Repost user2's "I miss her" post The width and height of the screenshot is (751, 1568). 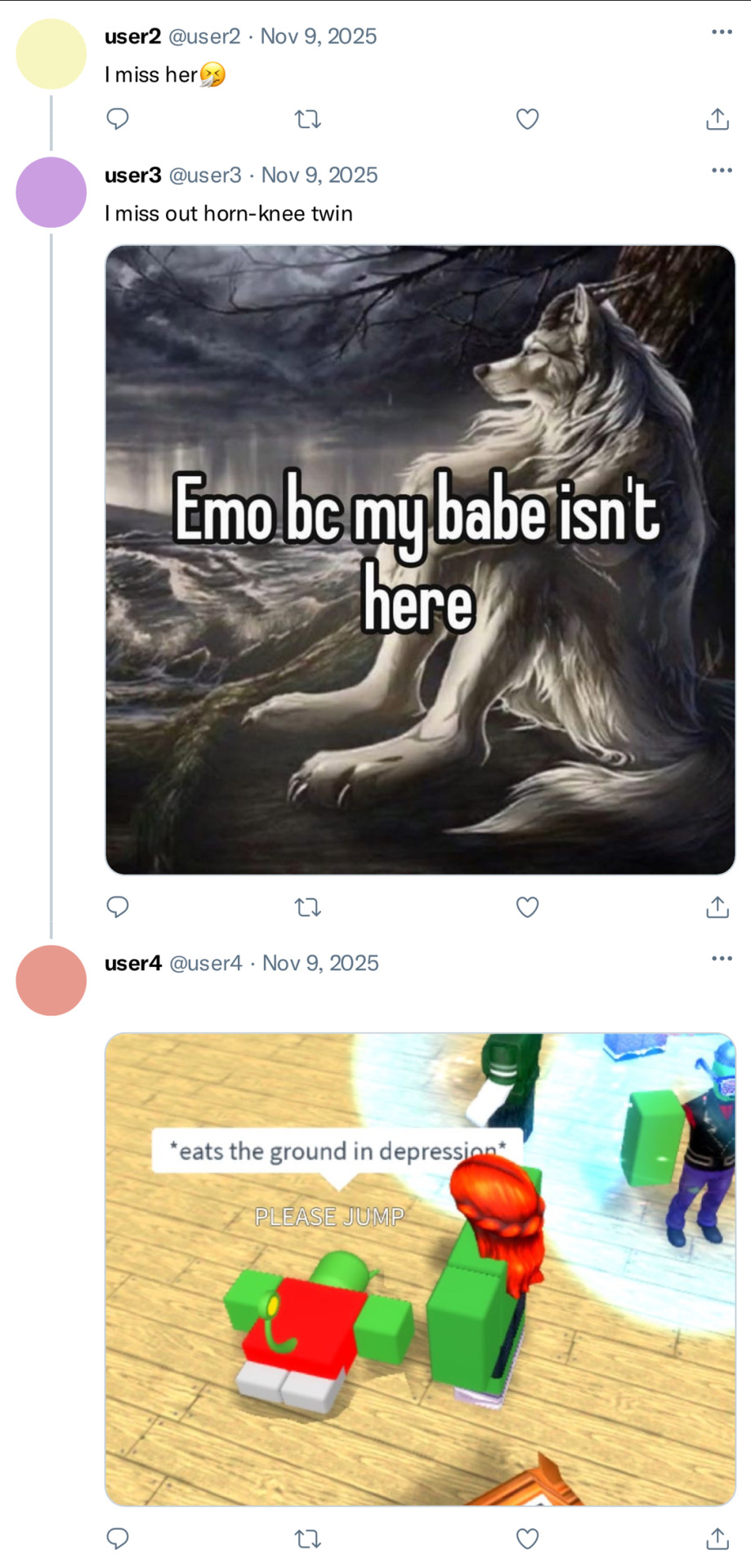307,119
